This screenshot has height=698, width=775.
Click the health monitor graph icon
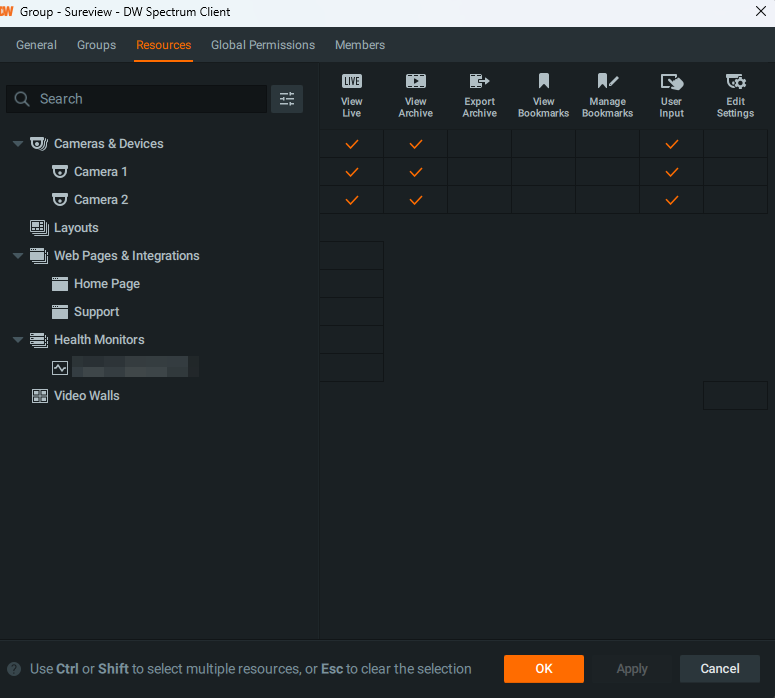pos(60,368)
